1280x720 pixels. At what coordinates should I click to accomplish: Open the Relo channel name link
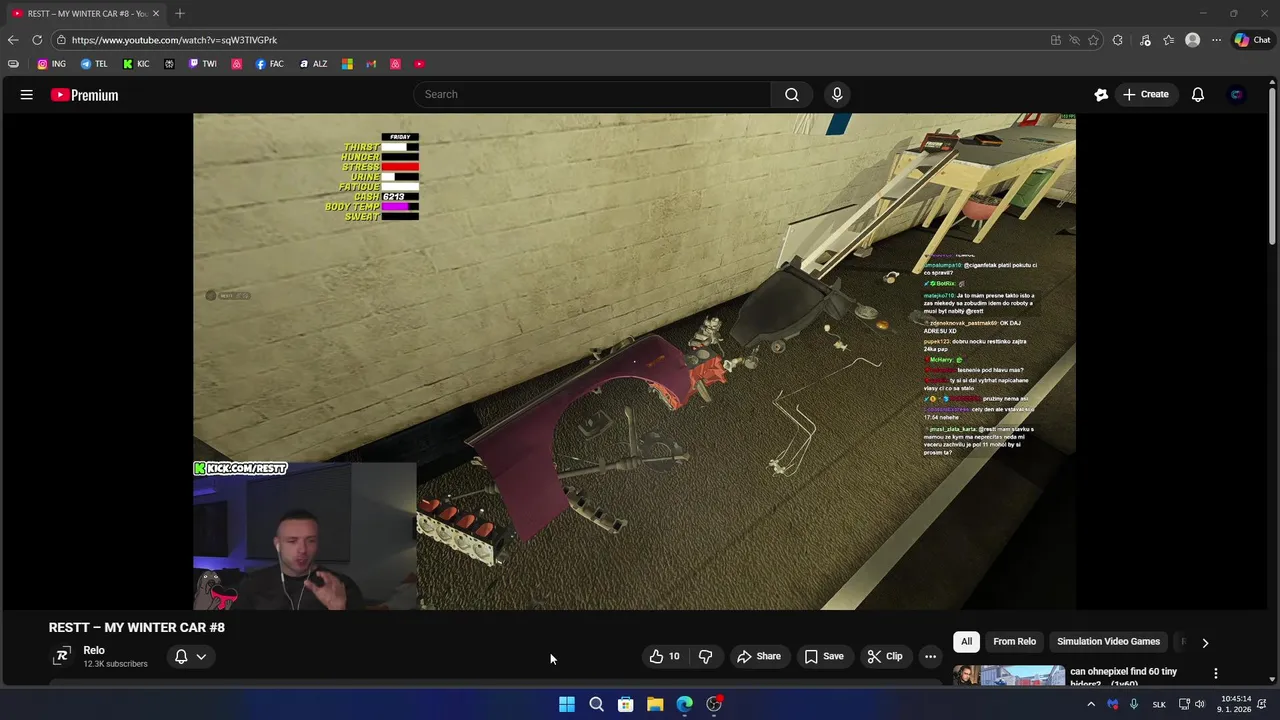tap(94, 650)
